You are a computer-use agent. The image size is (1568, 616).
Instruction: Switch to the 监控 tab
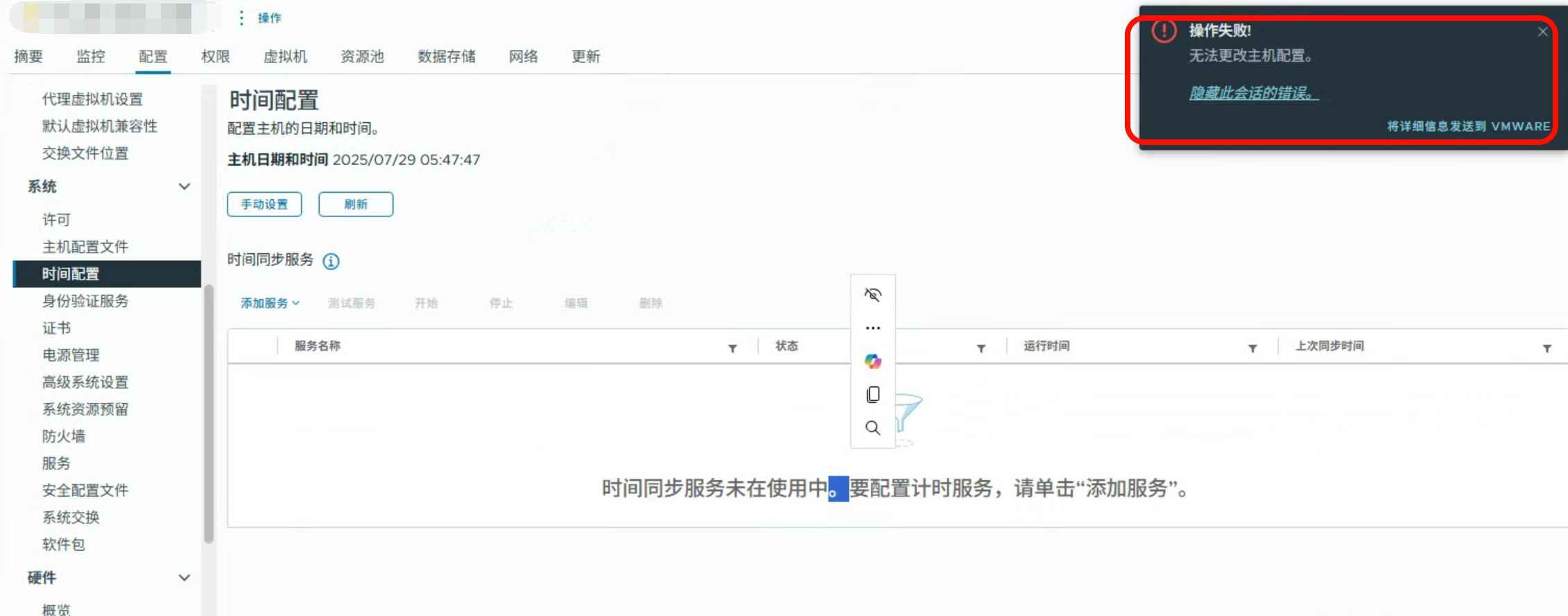[91, 56]
